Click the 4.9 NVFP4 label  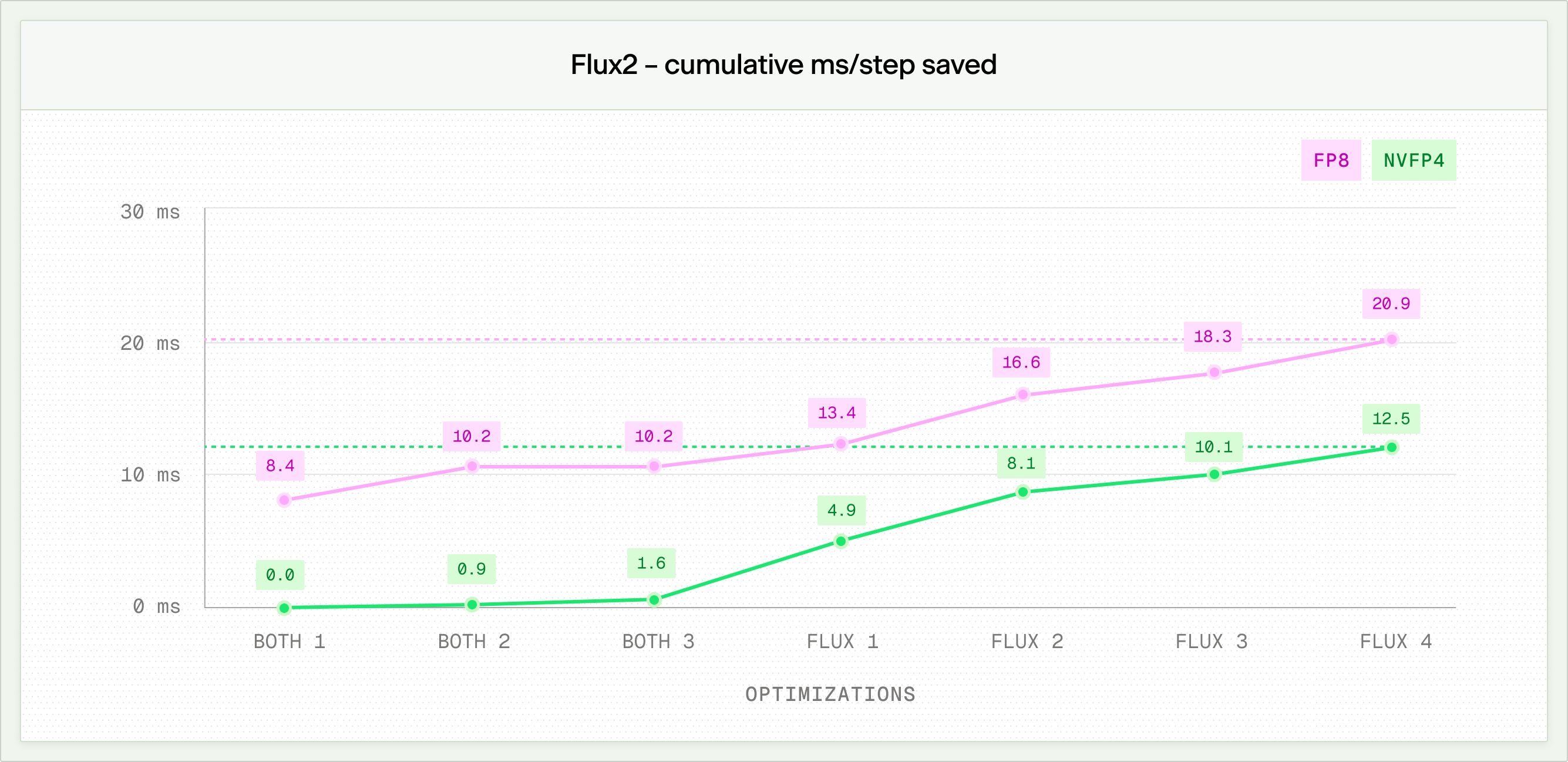[841, 510]
